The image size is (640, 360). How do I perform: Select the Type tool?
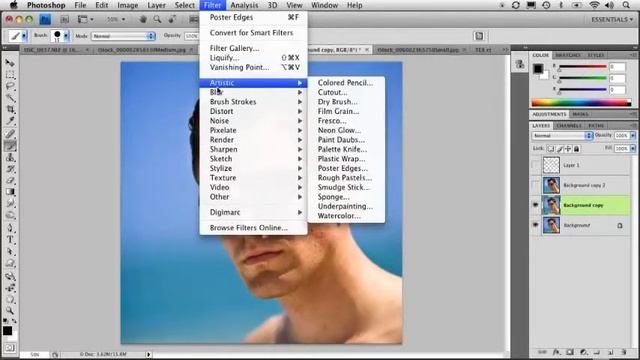coord(10,240)
